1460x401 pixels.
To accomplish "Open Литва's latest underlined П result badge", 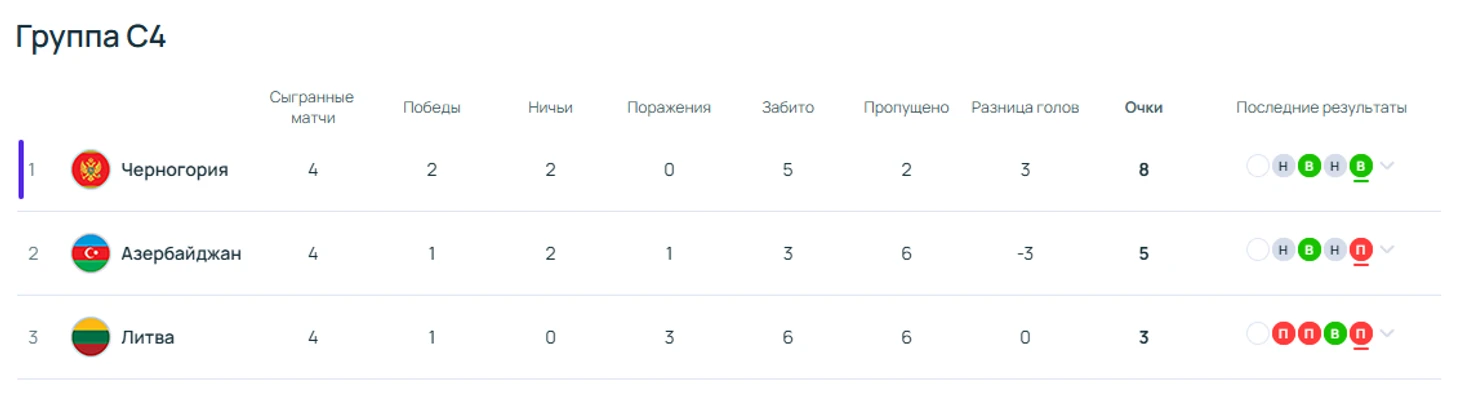I will 1360,334.
